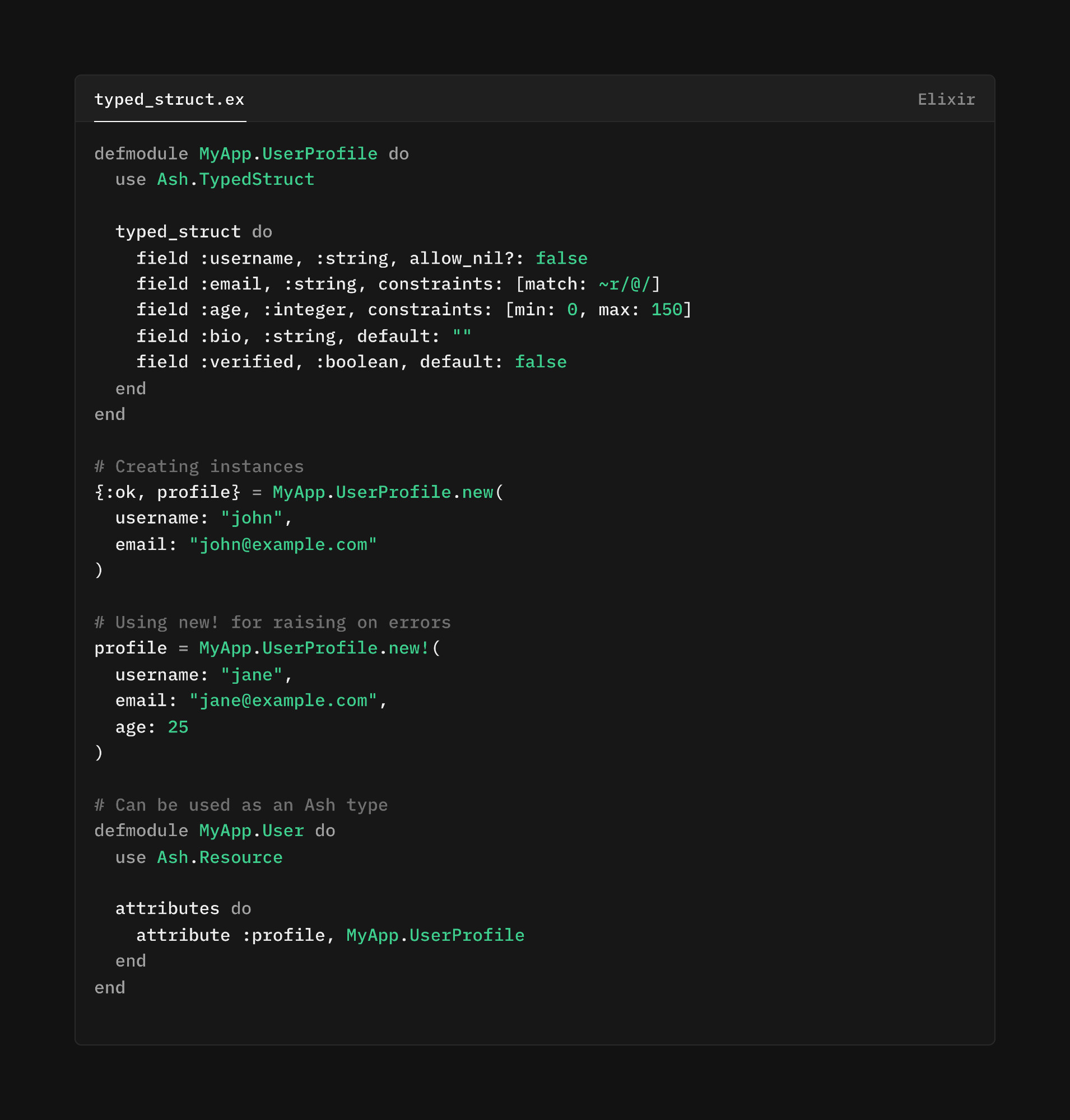Click the max value 150 in age constraints

[666, 310]
